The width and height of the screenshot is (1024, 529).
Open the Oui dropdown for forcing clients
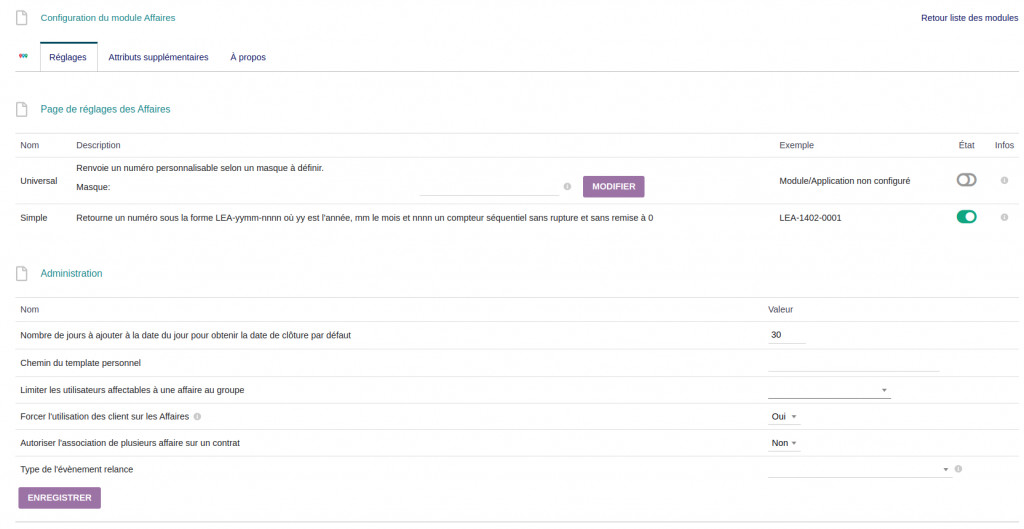(x=784, y=416)
